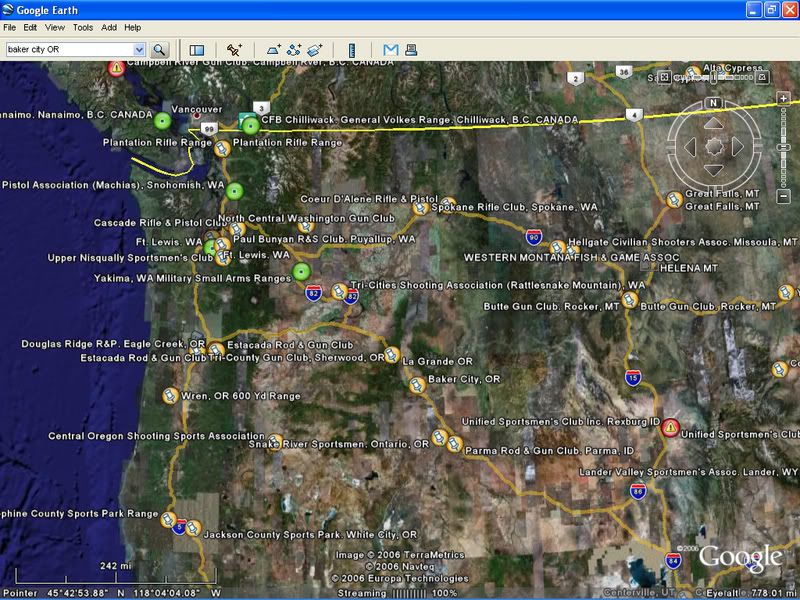
Task: Select the Add Placemark pushpin tool
Action: coord(234,49)
